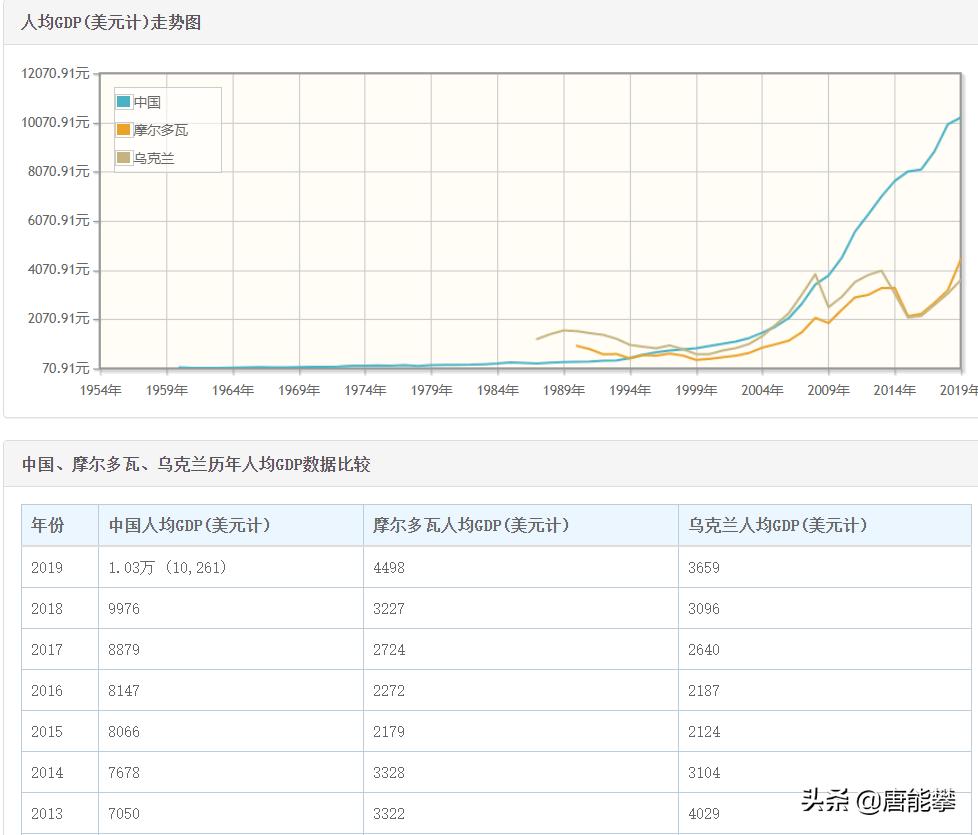Click Moldova's 4498 value for 2019
Screen dimensions: 978x835
386,567
